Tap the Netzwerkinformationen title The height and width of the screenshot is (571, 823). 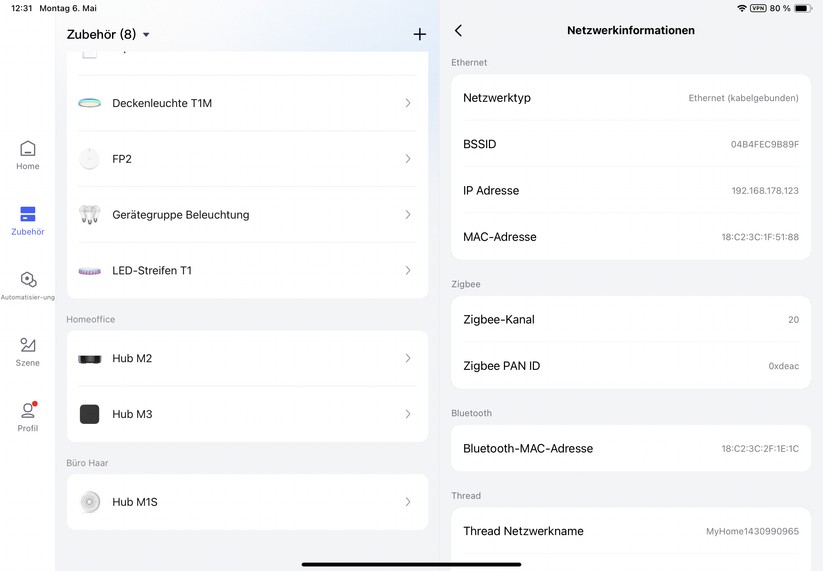tap(631, 30)
